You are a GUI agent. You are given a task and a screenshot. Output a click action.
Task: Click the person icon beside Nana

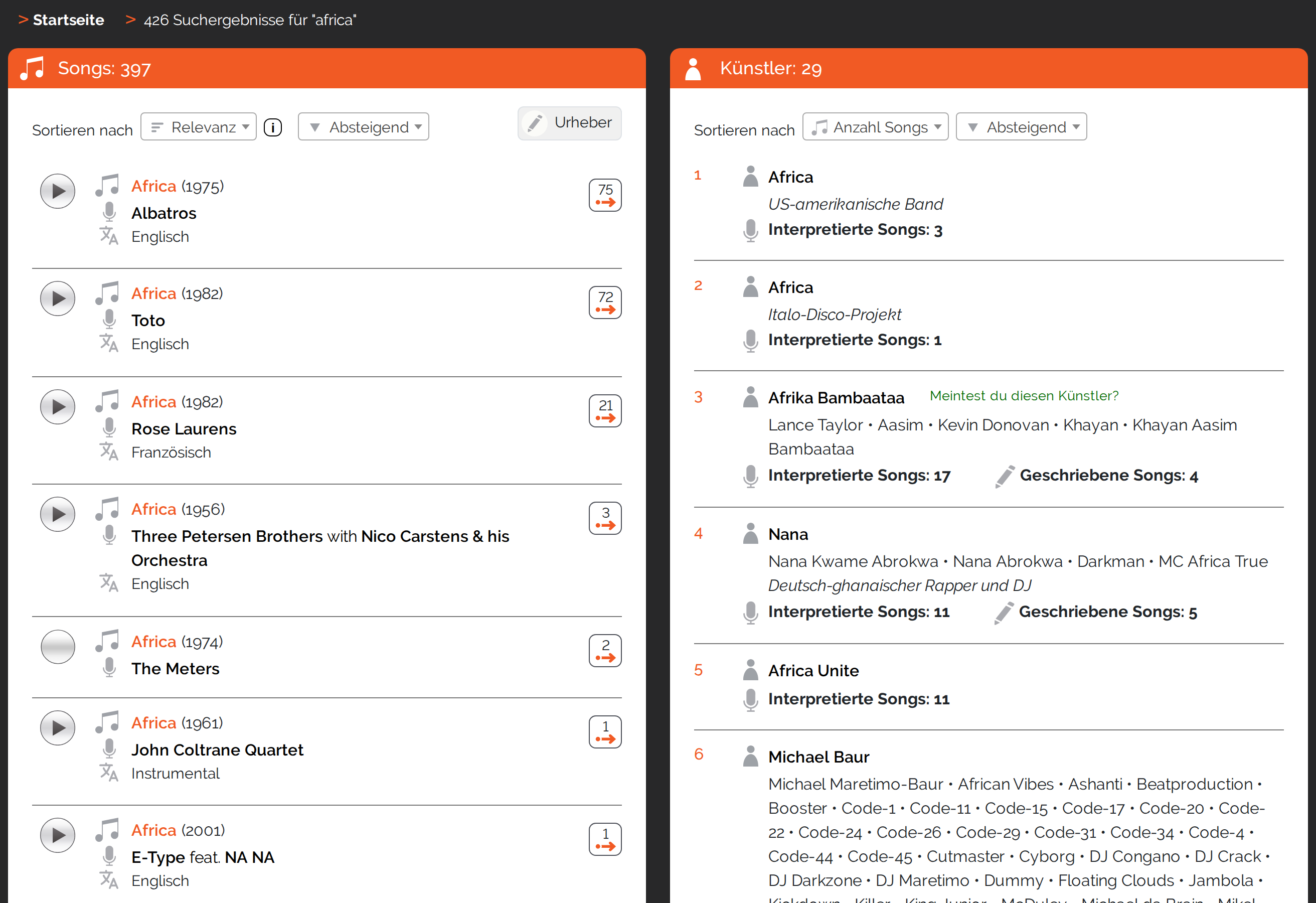coord(750,533)
